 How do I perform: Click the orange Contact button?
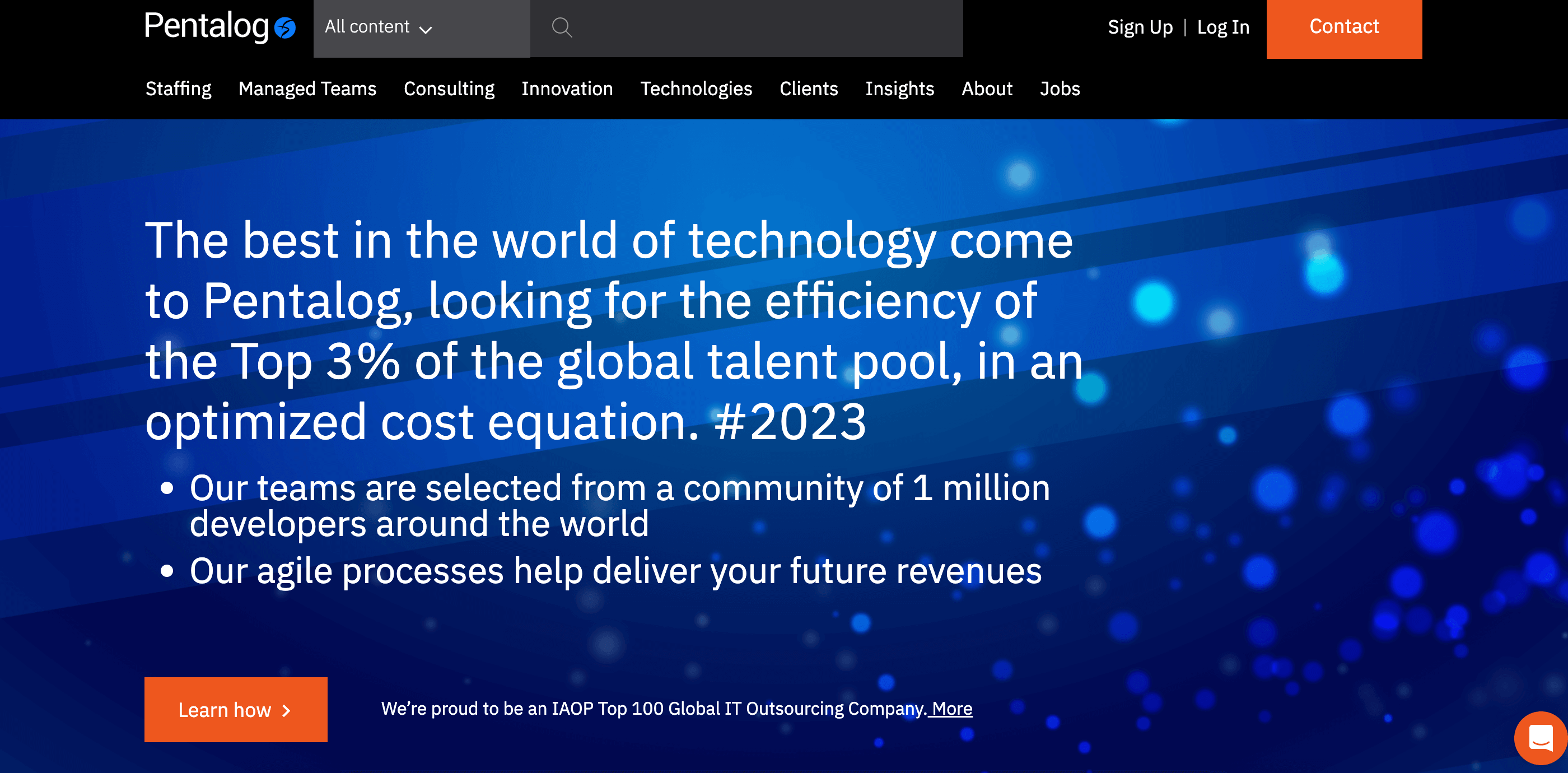[1344, 29]
